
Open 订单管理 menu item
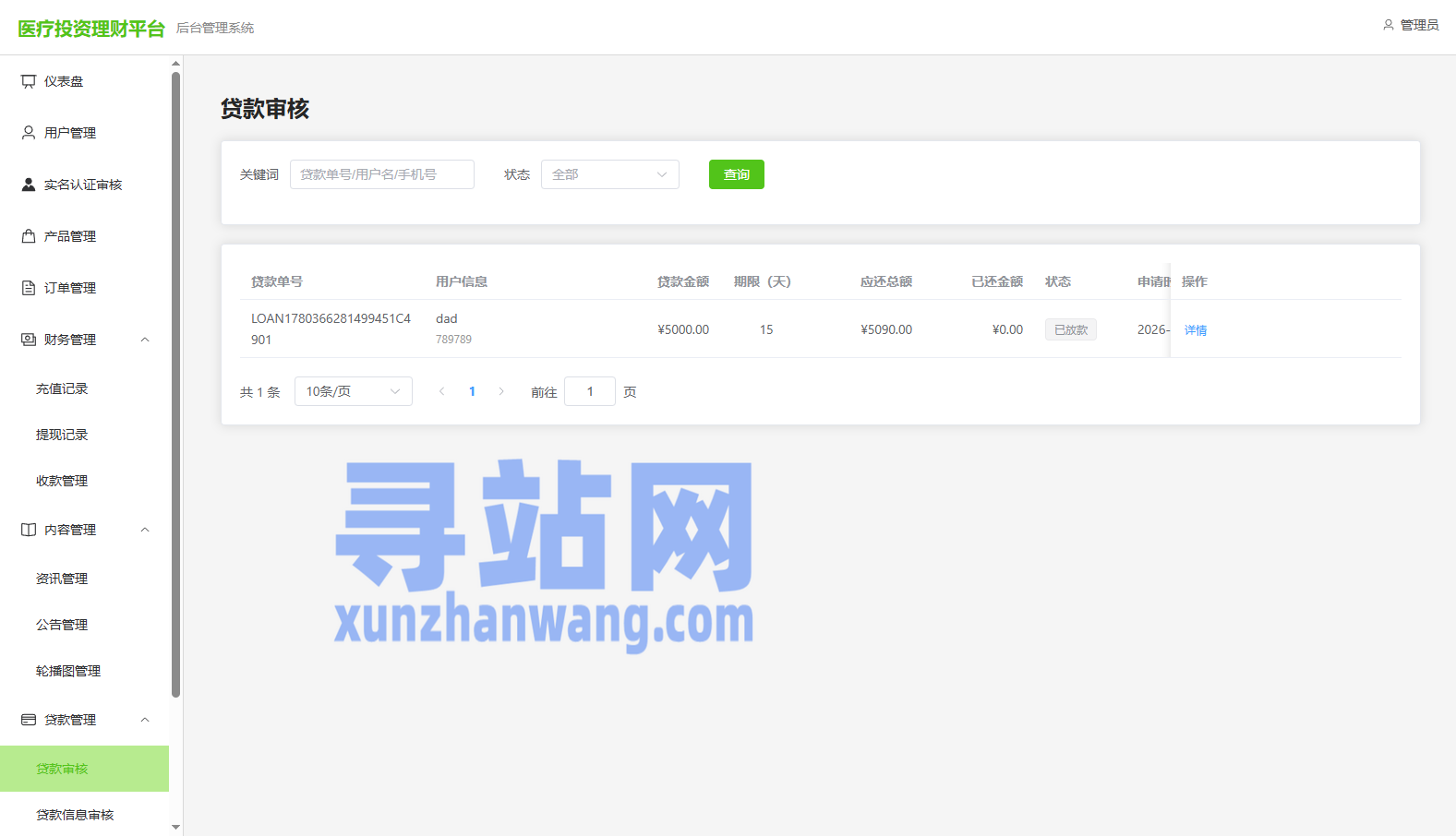[85, 288]
